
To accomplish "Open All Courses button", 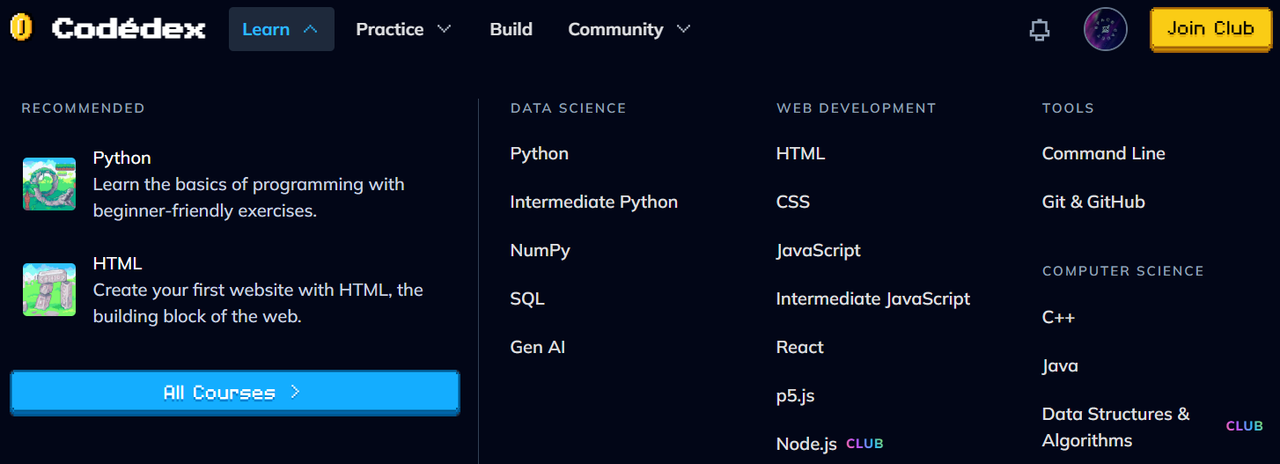I will 235,392.
